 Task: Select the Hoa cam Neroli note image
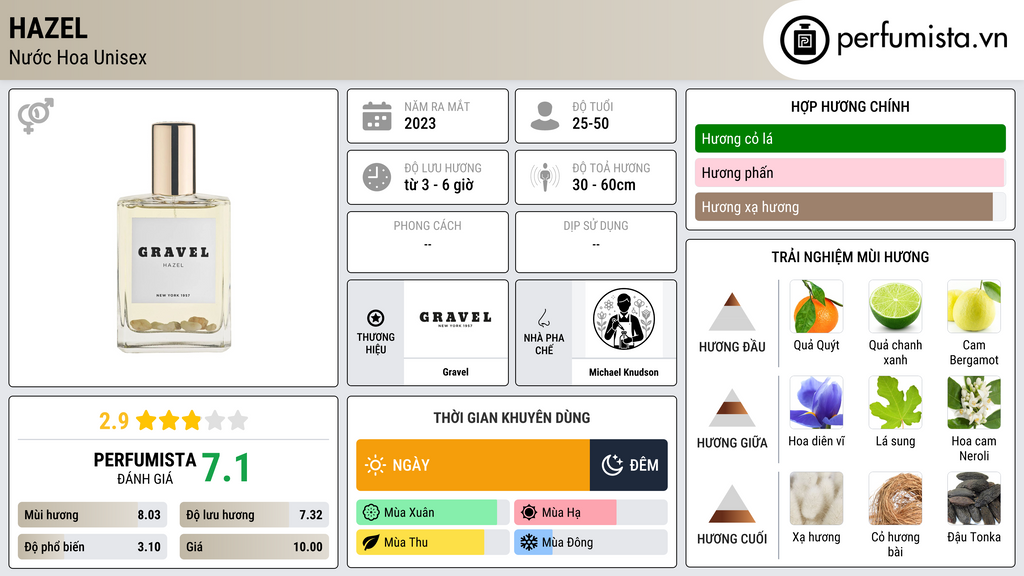point(974,403)
